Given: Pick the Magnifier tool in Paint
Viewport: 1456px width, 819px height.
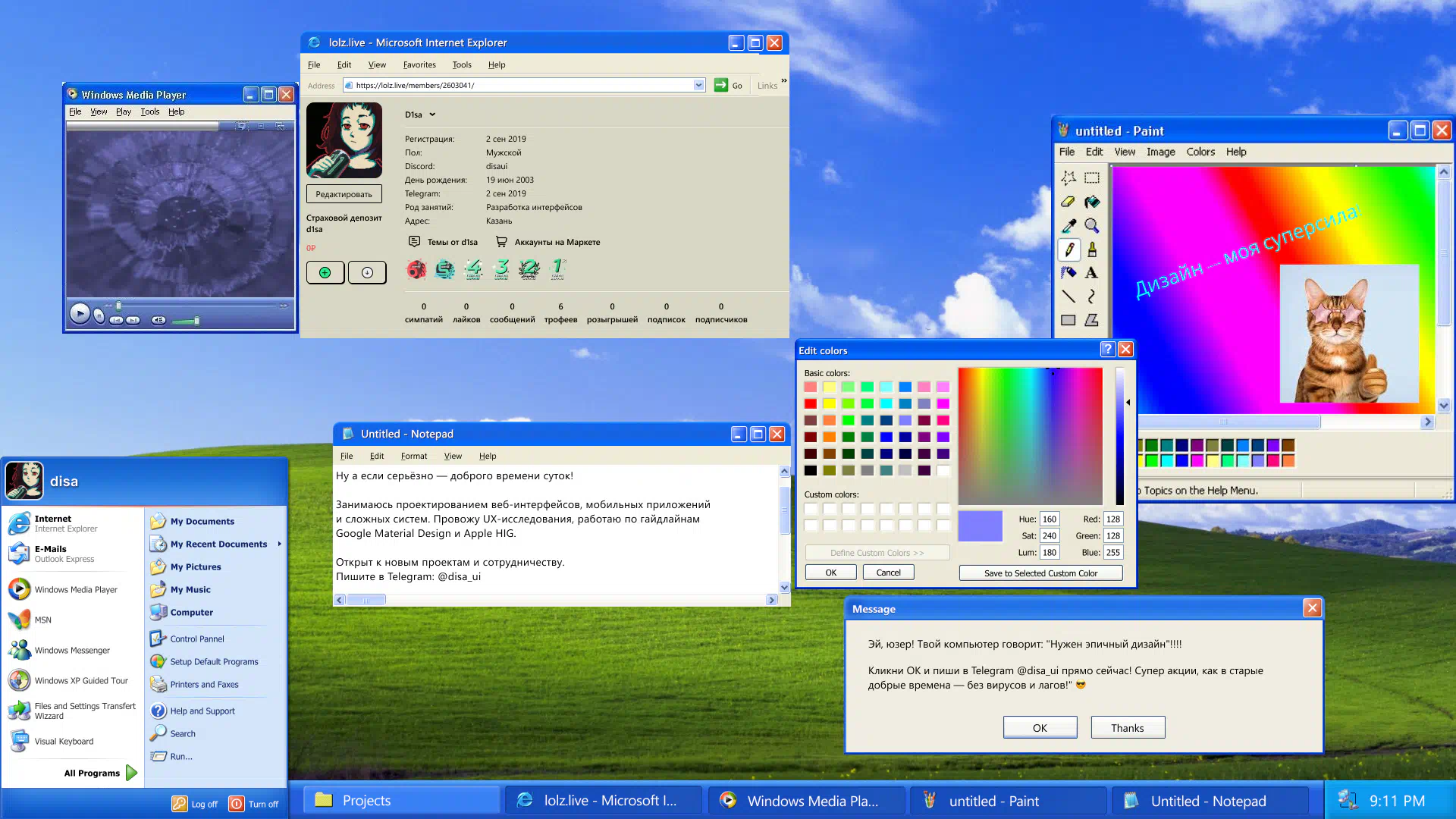Looking at the screenshot, I should click(1091, 225).
